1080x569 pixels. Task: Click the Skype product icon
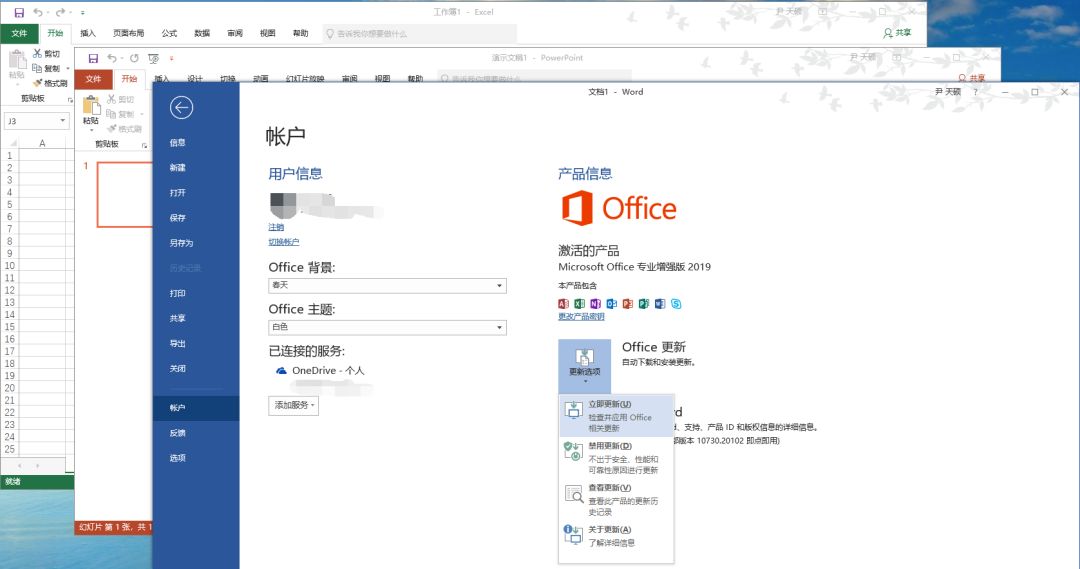coord(676,304)
